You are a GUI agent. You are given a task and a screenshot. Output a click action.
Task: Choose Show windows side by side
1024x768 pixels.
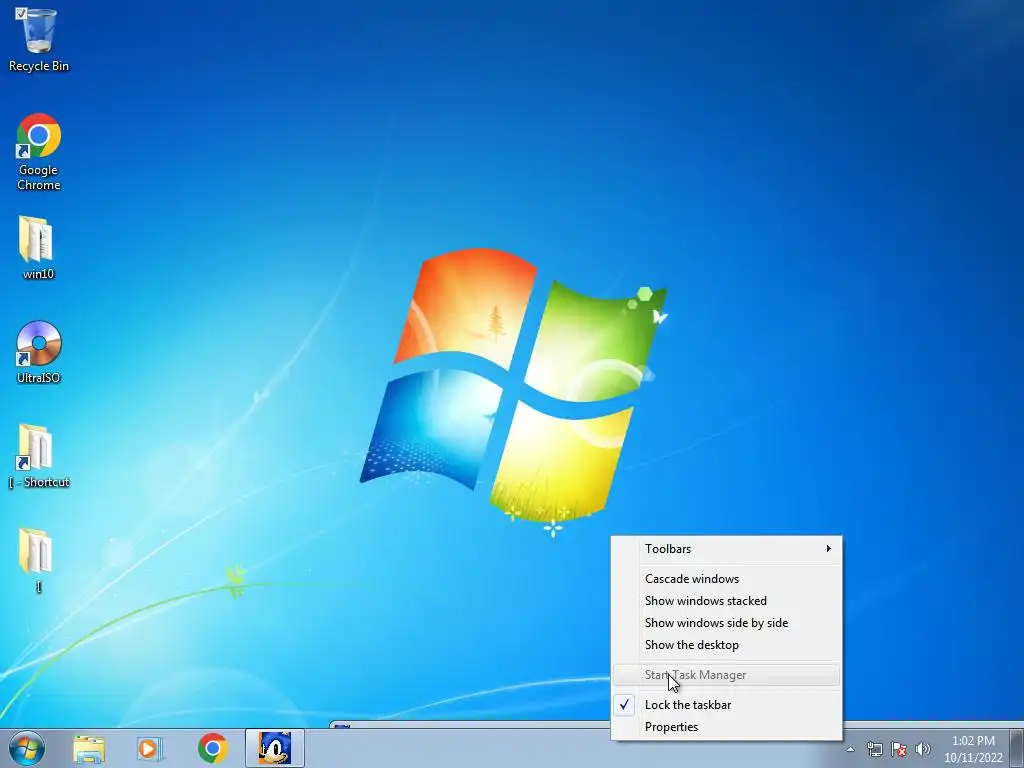coord(726,623)
